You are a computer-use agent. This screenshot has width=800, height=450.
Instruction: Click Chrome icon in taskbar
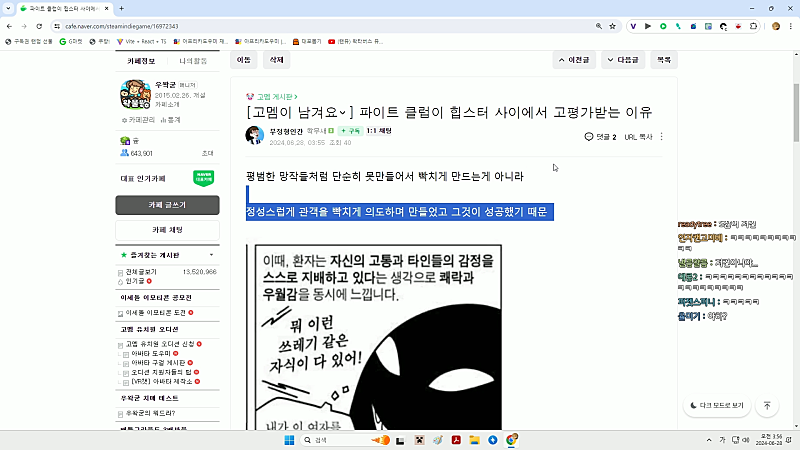click(511, 440)
